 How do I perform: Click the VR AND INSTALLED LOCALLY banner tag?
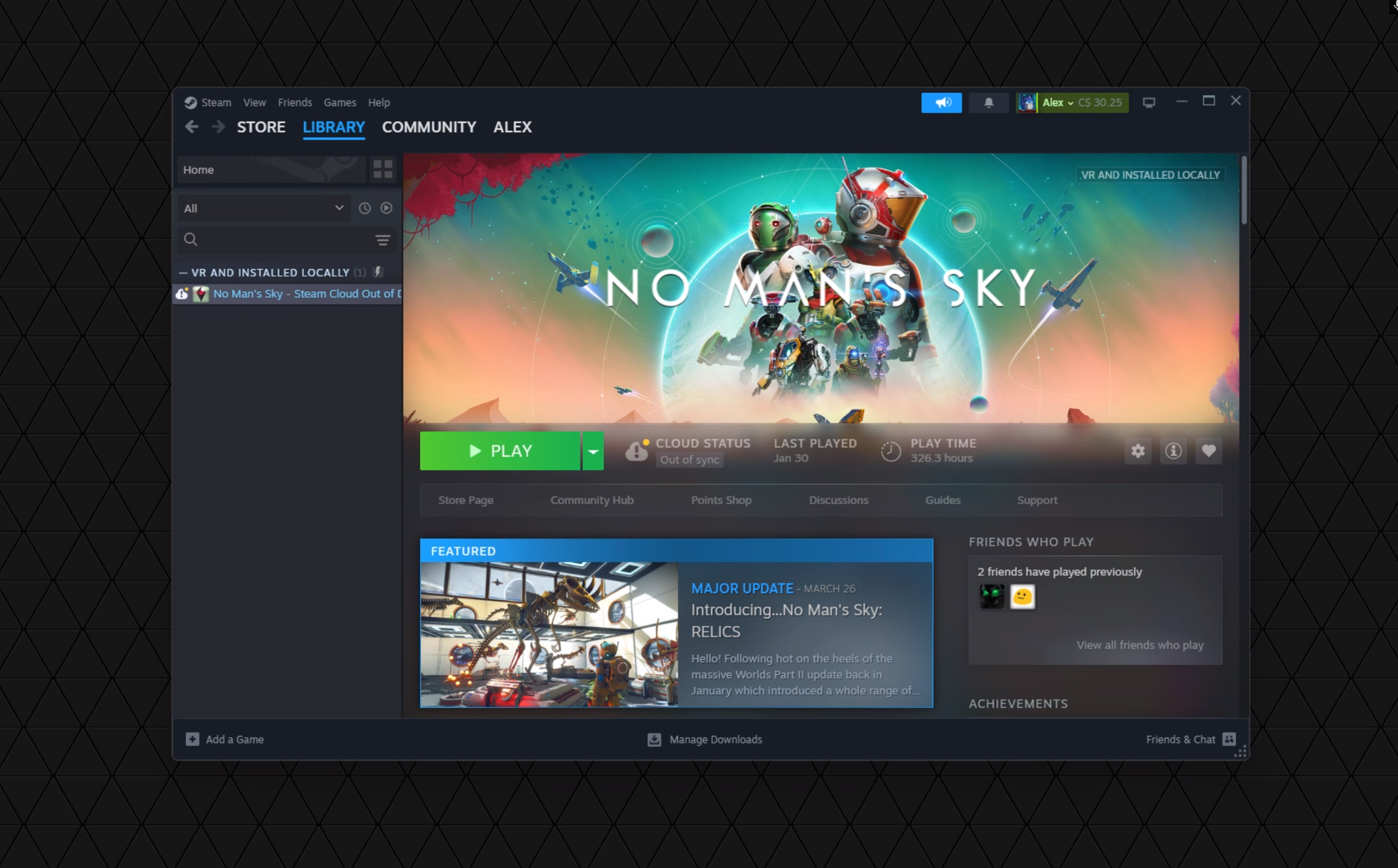(1150, 175)
